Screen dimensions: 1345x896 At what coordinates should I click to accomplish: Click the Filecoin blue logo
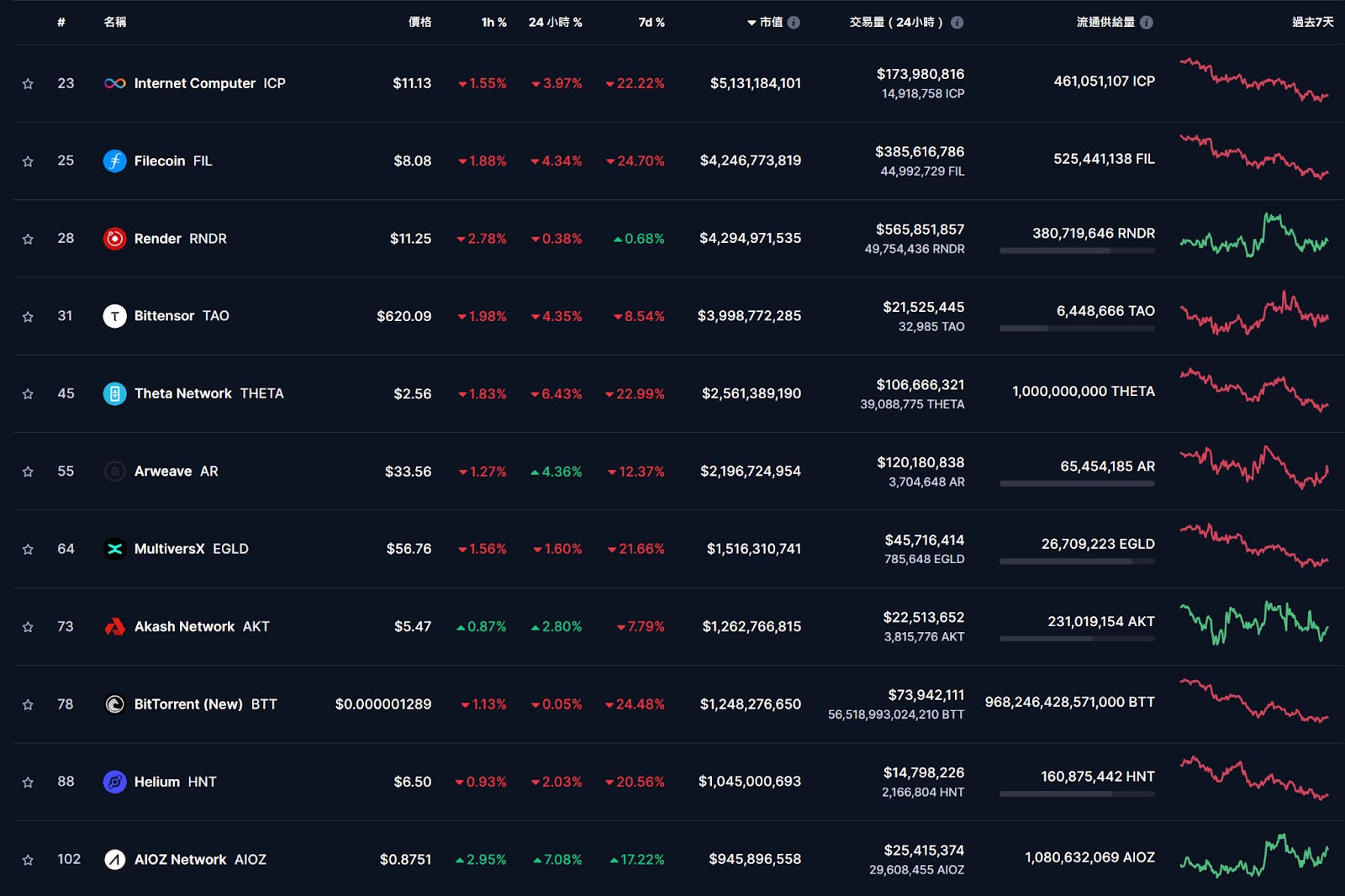point(115,161)
